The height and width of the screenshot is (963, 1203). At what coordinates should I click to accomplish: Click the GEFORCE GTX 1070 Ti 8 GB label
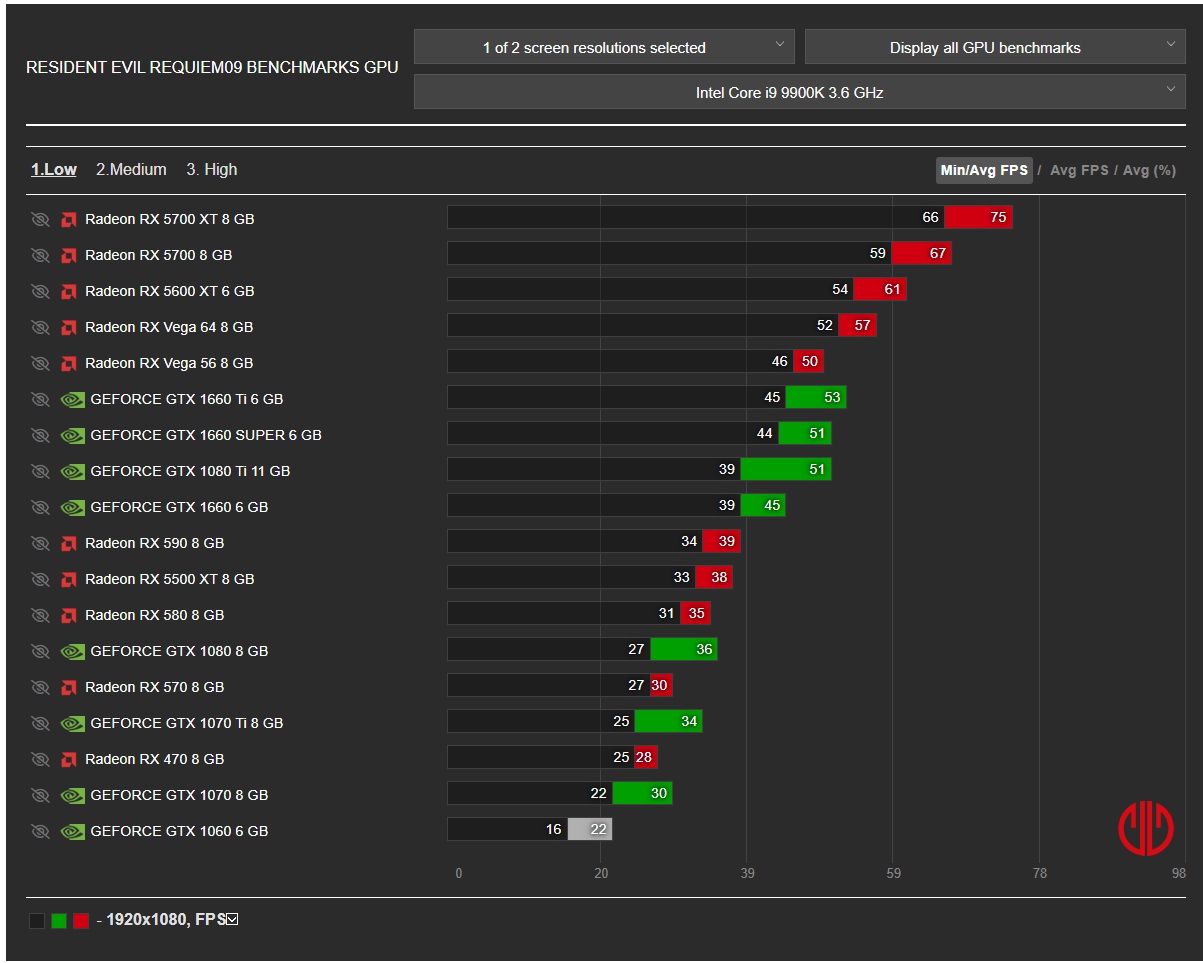(x=187, y=723)
